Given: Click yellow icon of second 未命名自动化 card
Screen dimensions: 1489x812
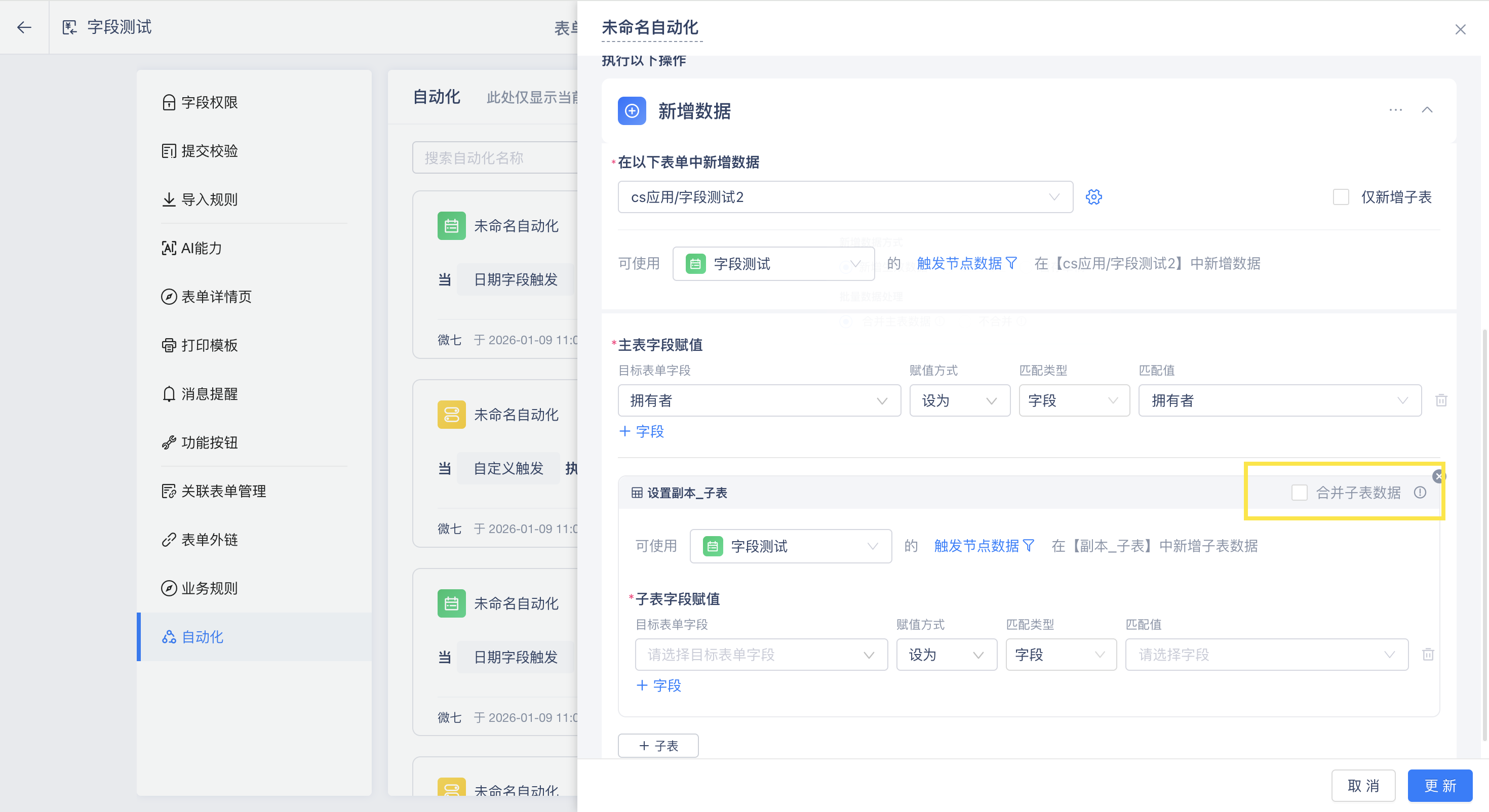Looking at the screenshot, I should click(x=451, y=415).
